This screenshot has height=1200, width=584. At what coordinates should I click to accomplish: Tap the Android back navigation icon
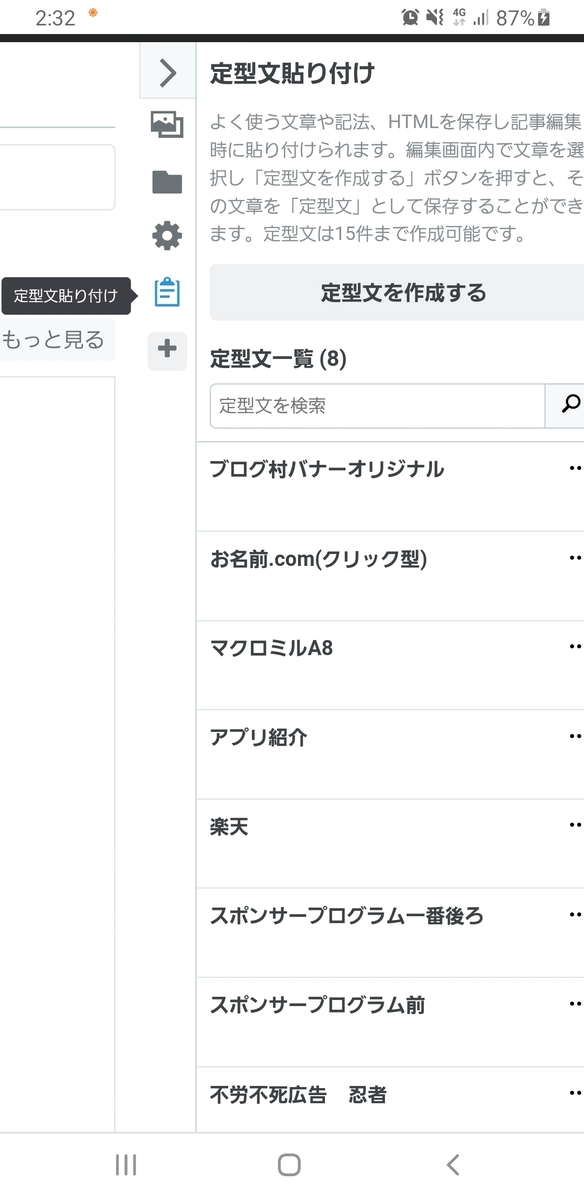[x=453, y=1164]
